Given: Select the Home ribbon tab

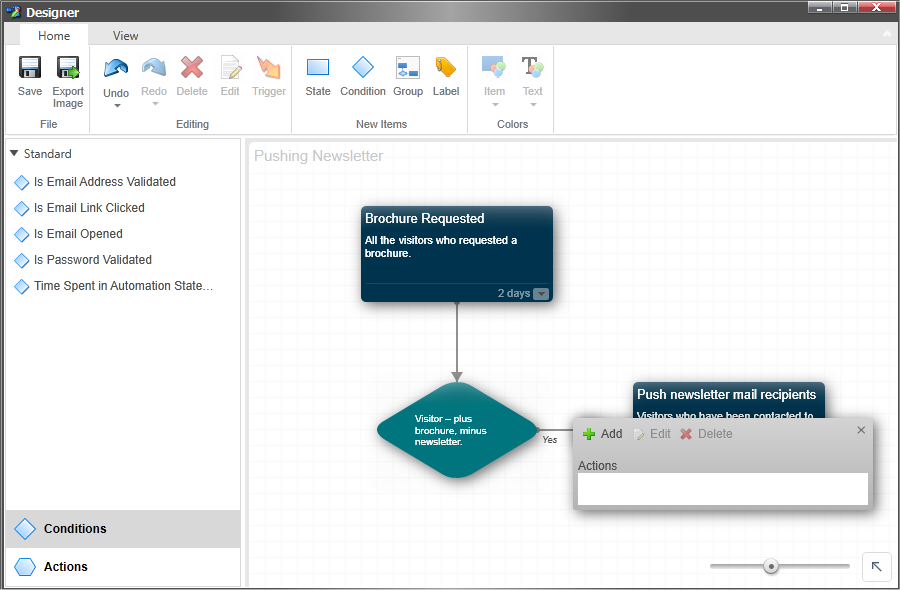Looking at the screenshot, I should 54,35.
